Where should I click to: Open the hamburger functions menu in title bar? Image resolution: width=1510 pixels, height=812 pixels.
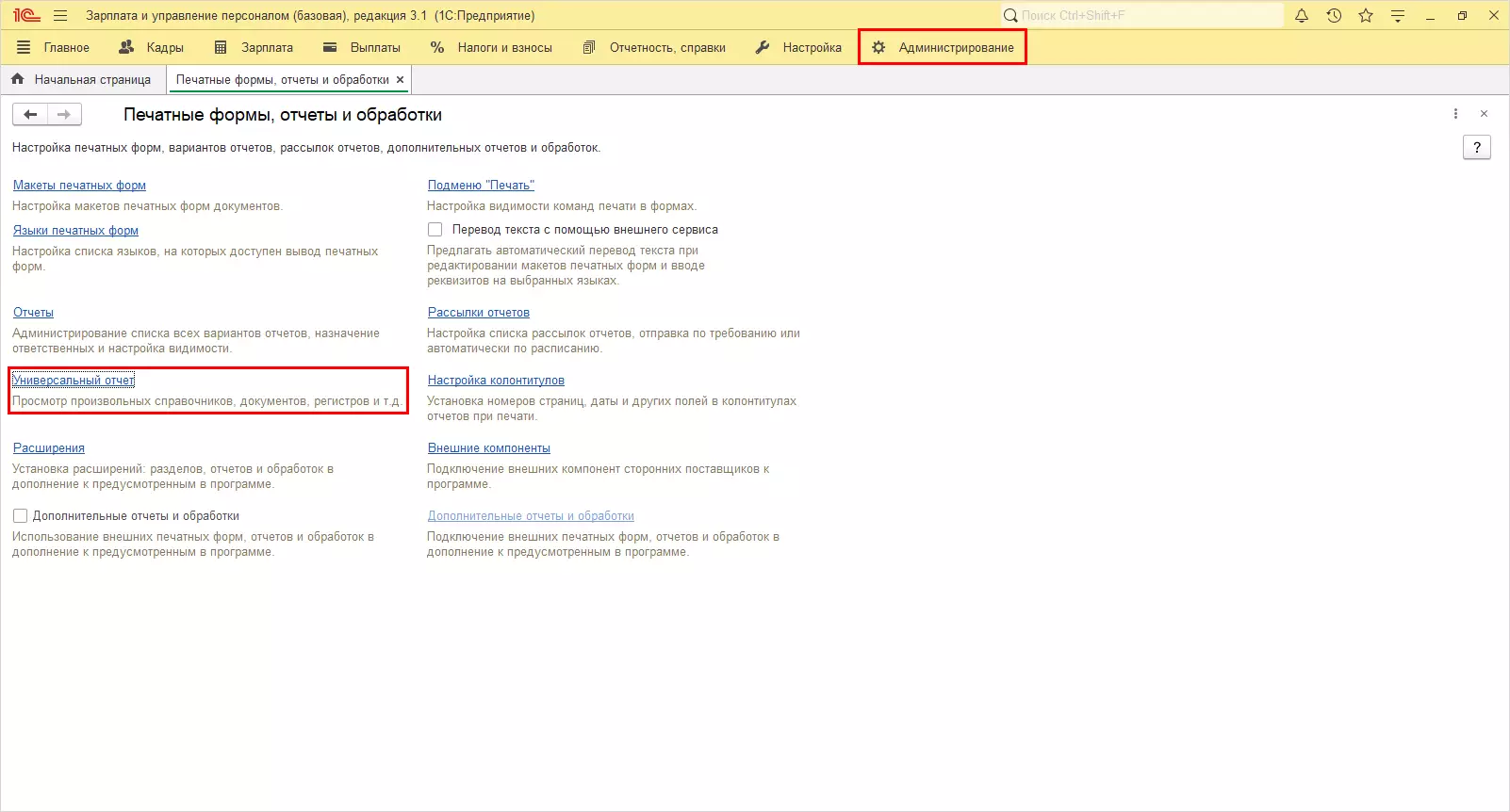pyautogui.click(x=60, y=16)
